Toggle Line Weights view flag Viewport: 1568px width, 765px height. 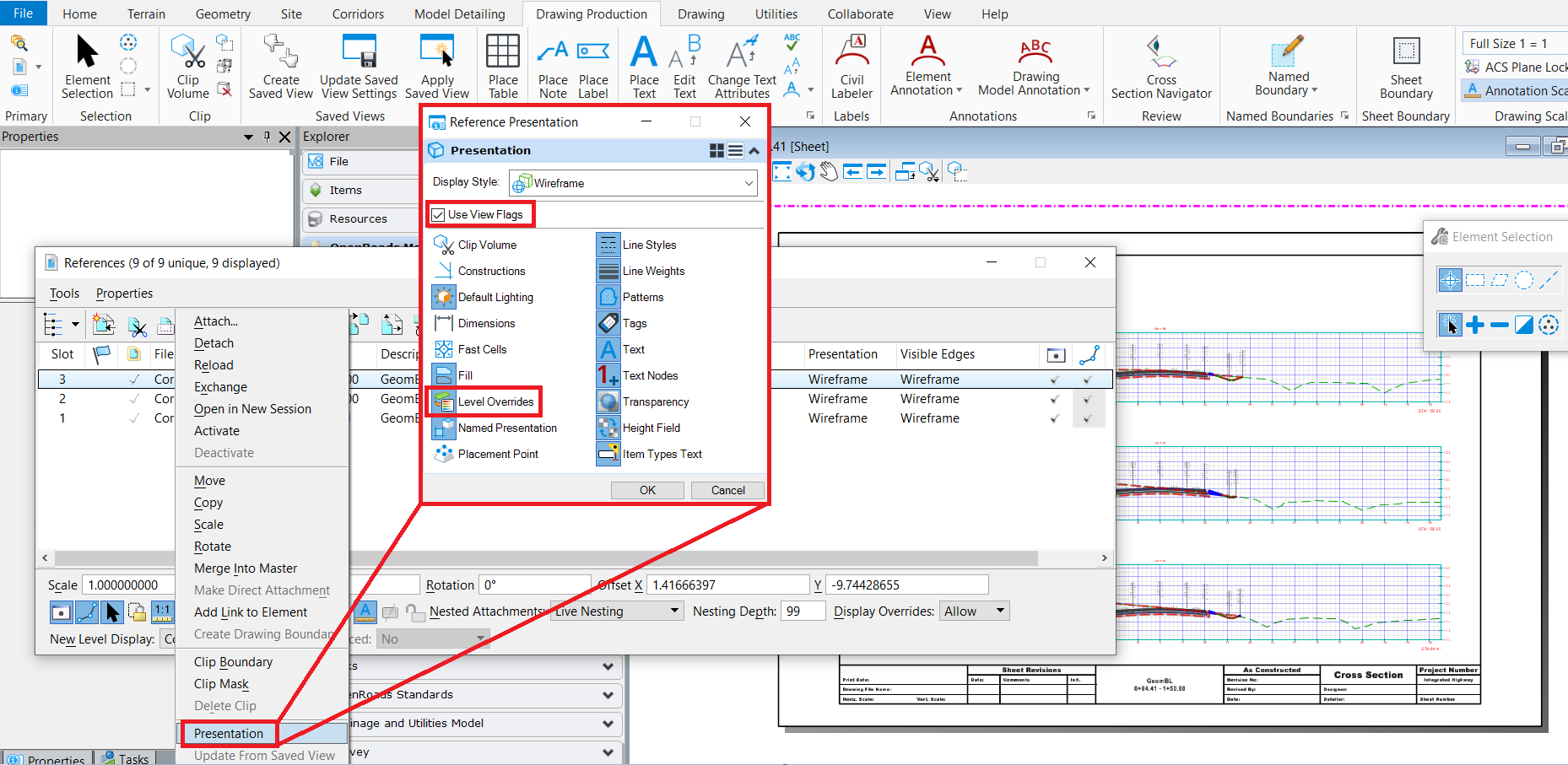(641, 271)
